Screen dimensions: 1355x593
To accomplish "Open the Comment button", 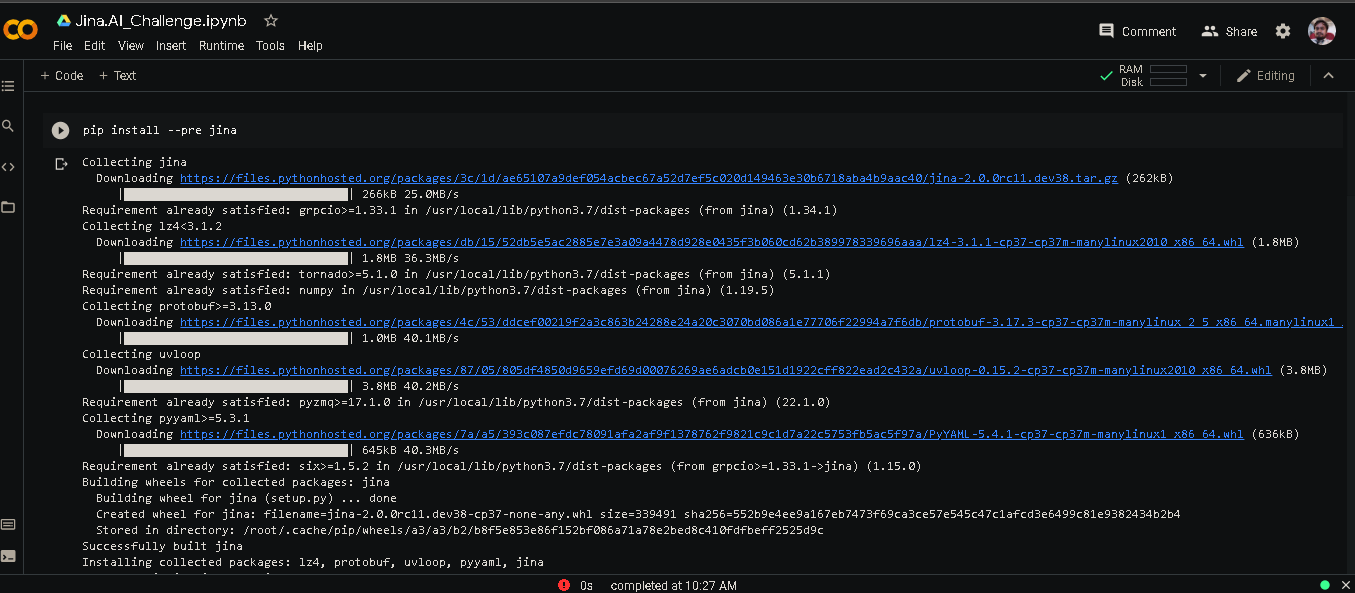I will pos(1137,31).
